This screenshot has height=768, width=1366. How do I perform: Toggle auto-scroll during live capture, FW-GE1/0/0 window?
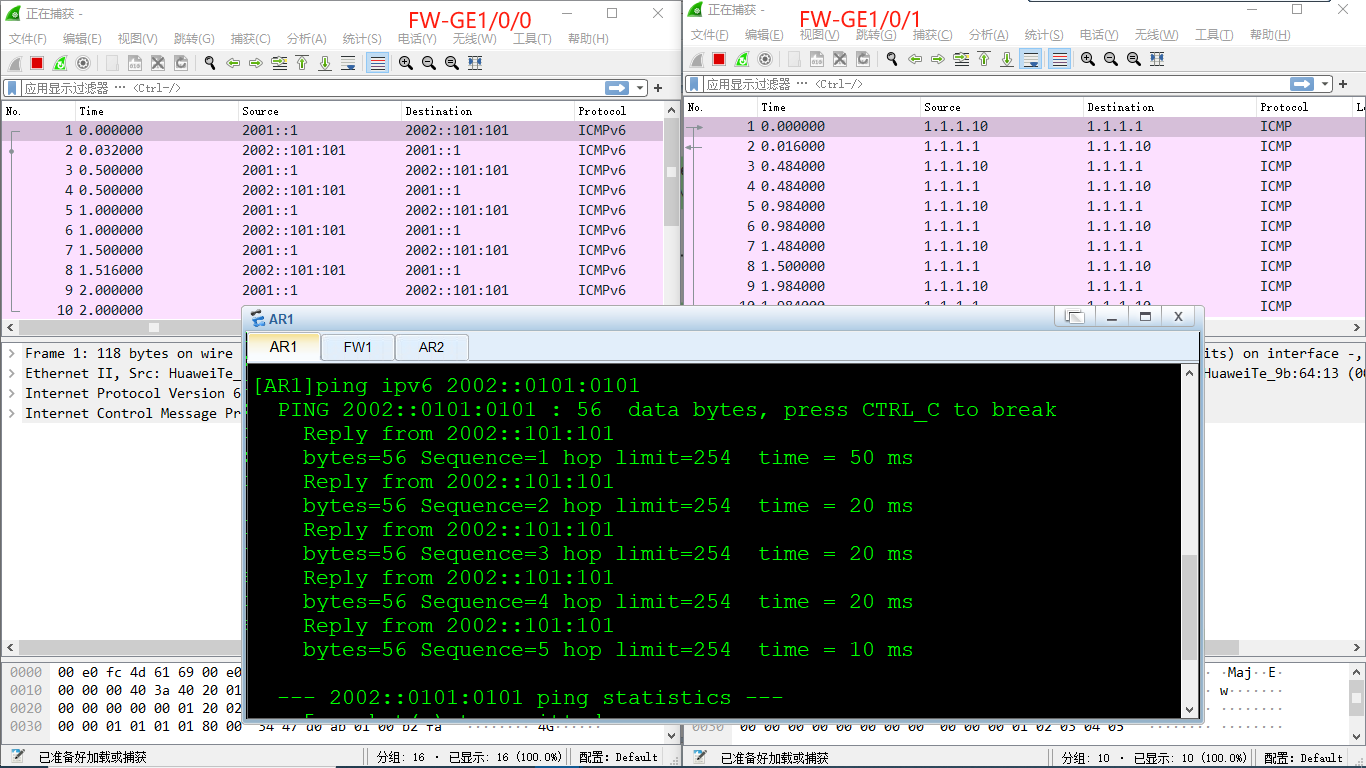[x=348, y=63]
